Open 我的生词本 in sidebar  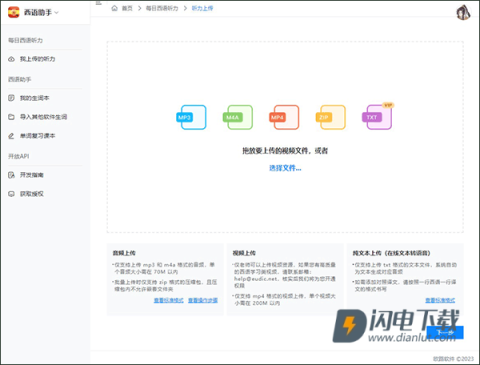34,98
